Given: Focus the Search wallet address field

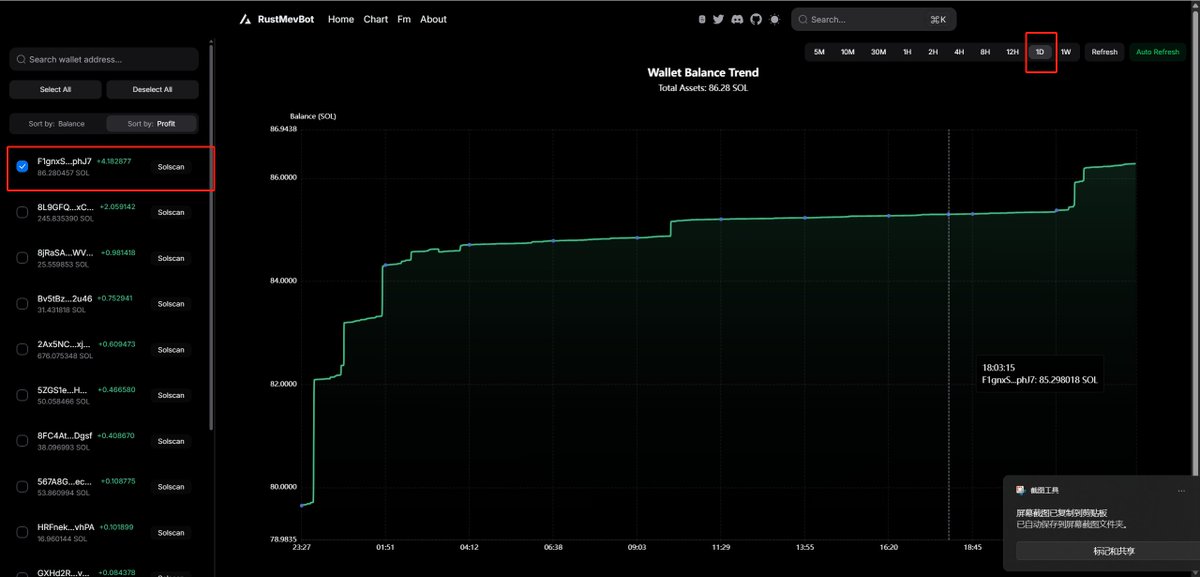Looking at the screenshot, I should click(104, 59).
